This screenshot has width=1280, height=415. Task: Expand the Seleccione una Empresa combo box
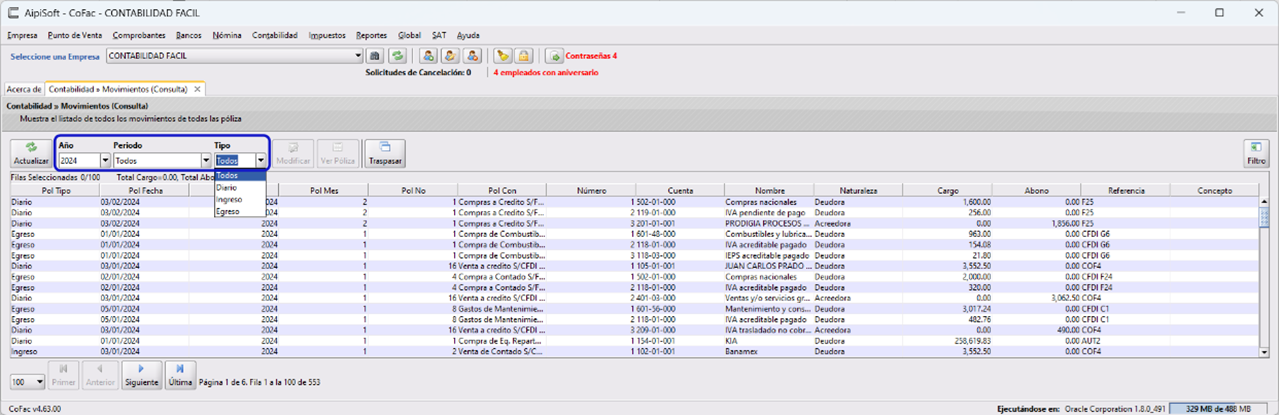[x=358, y=56]
